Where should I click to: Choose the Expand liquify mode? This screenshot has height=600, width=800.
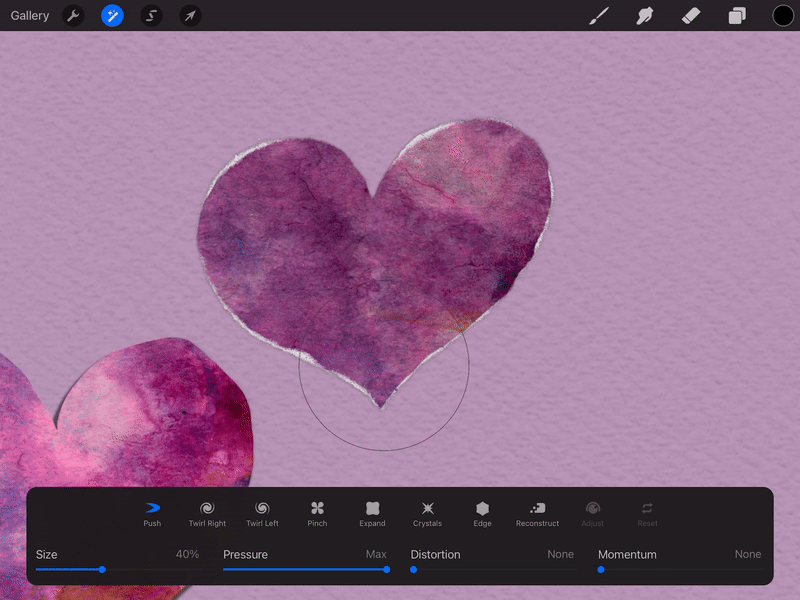point(372,514)
